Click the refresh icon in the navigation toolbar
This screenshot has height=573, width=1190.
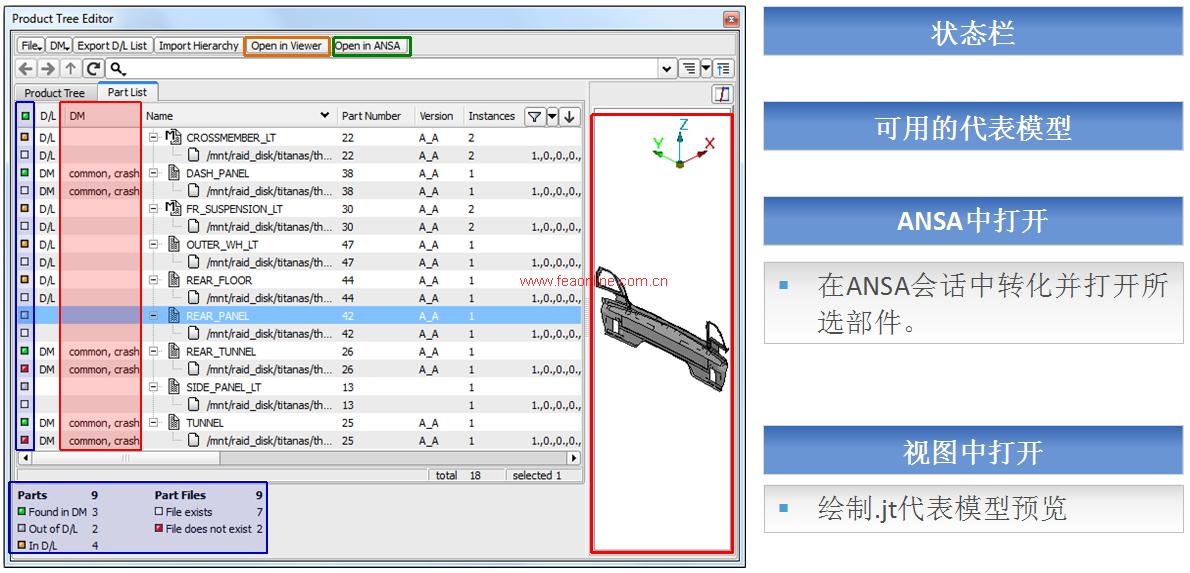pyautogui.click(x=93, y=69)
